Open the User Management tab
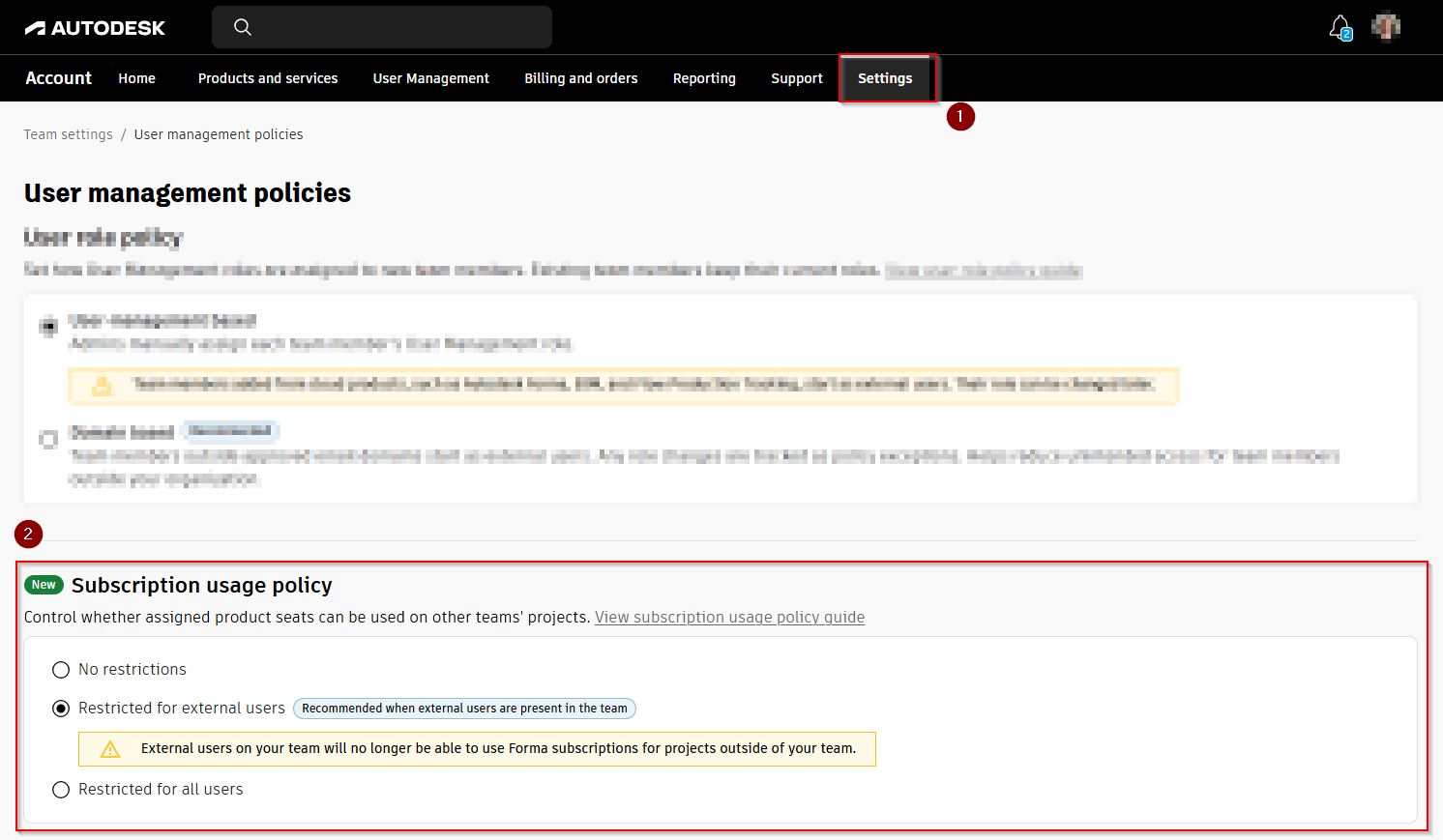1443x840 pixels. (431, 78)
